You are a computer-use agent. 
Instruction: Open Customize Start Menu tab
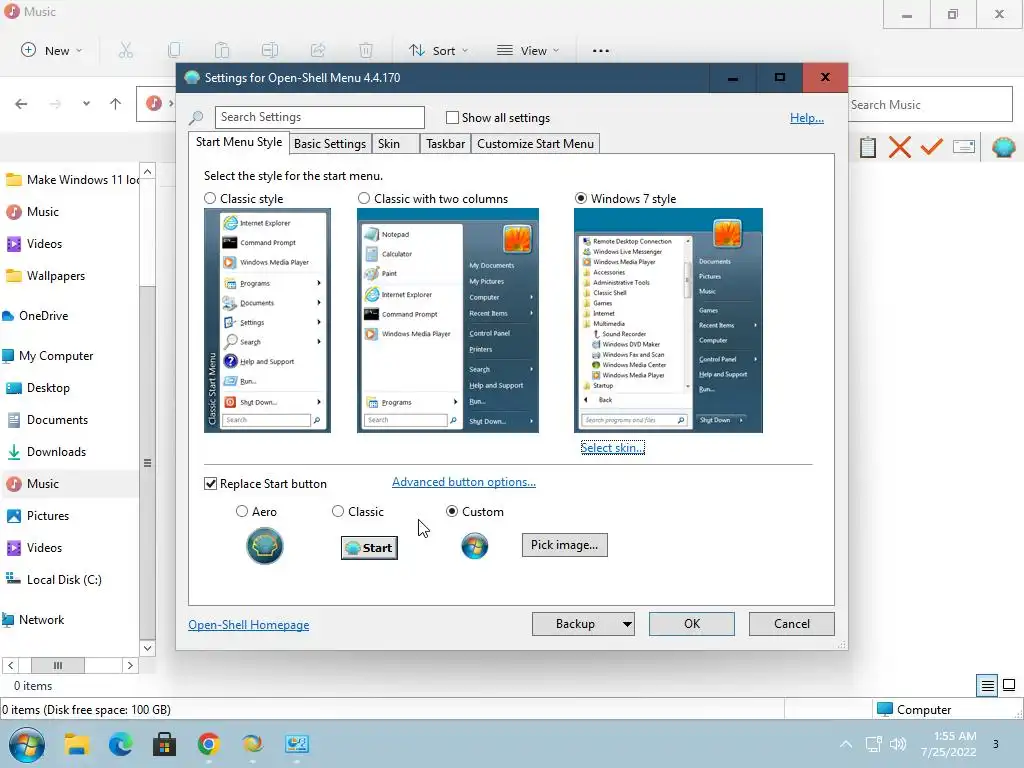(x=536, y=144)
